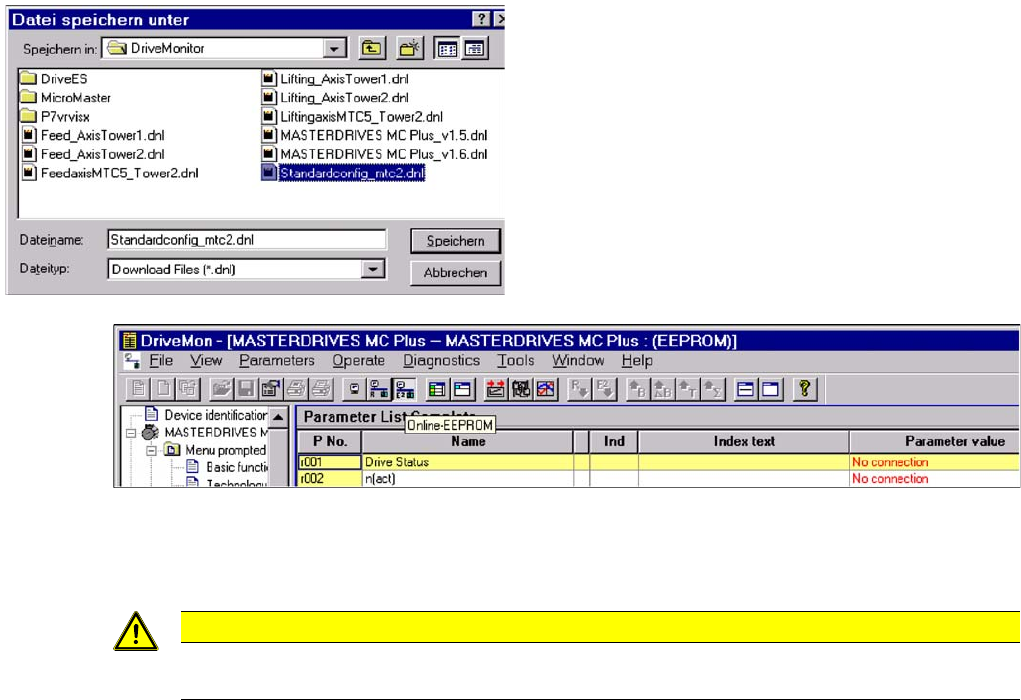Open the Help menu

pyautogui.click(x=637, y=360)
